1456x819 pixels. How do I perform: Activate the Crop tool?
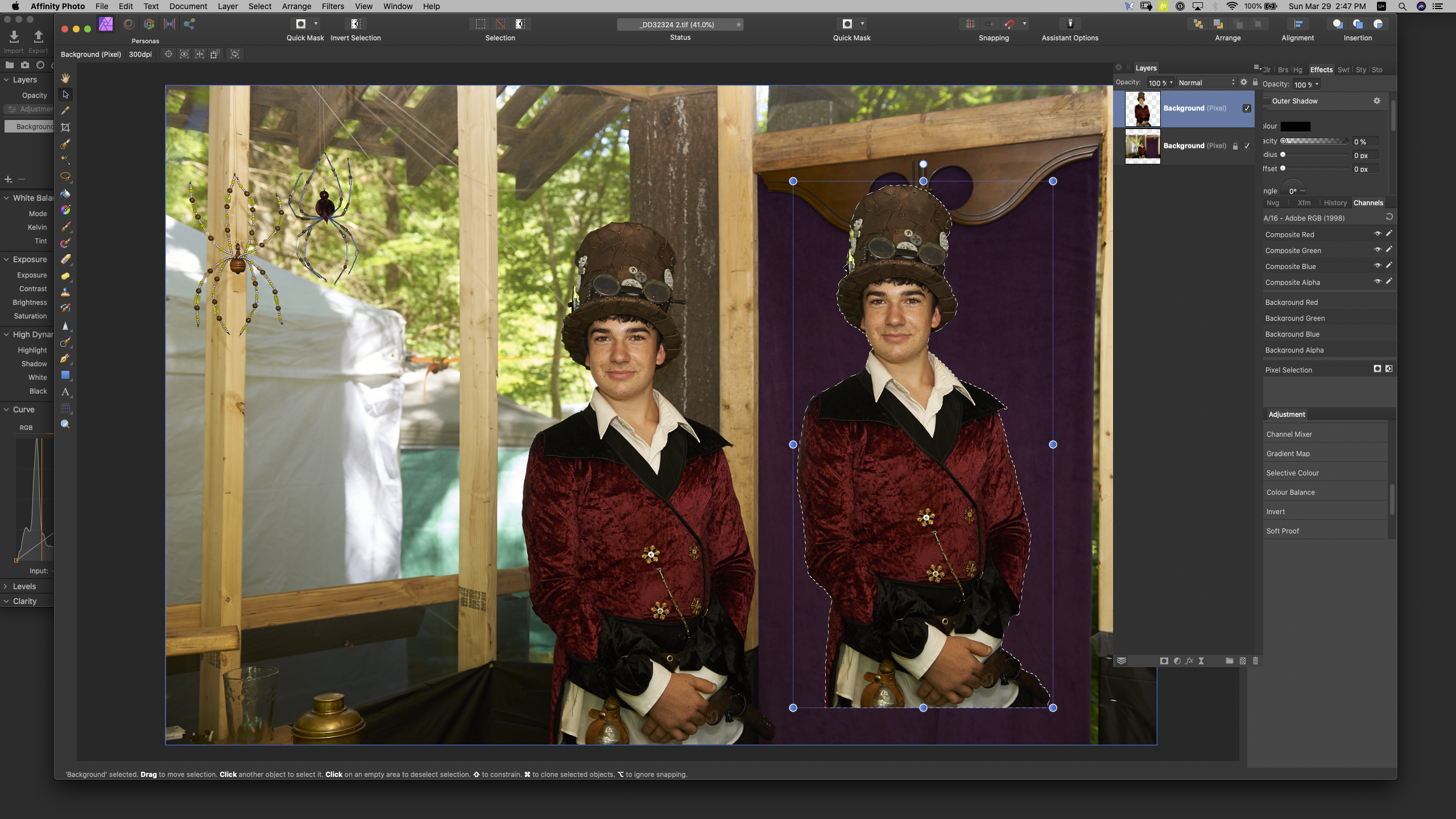(65, 127)
